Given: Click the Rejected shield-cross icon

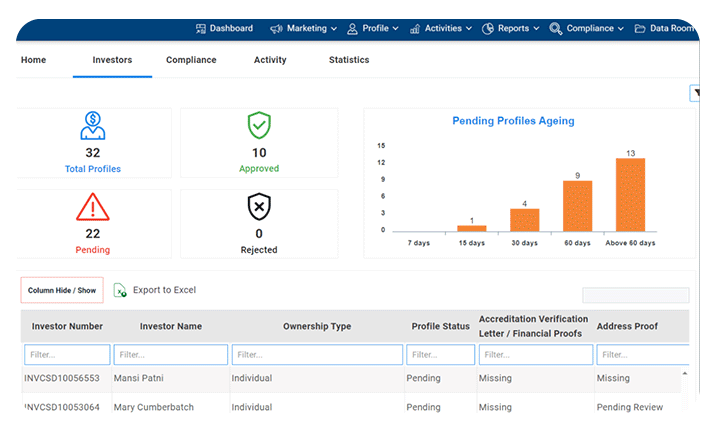Looking at the screenshot, I should (x=259, y=207).
